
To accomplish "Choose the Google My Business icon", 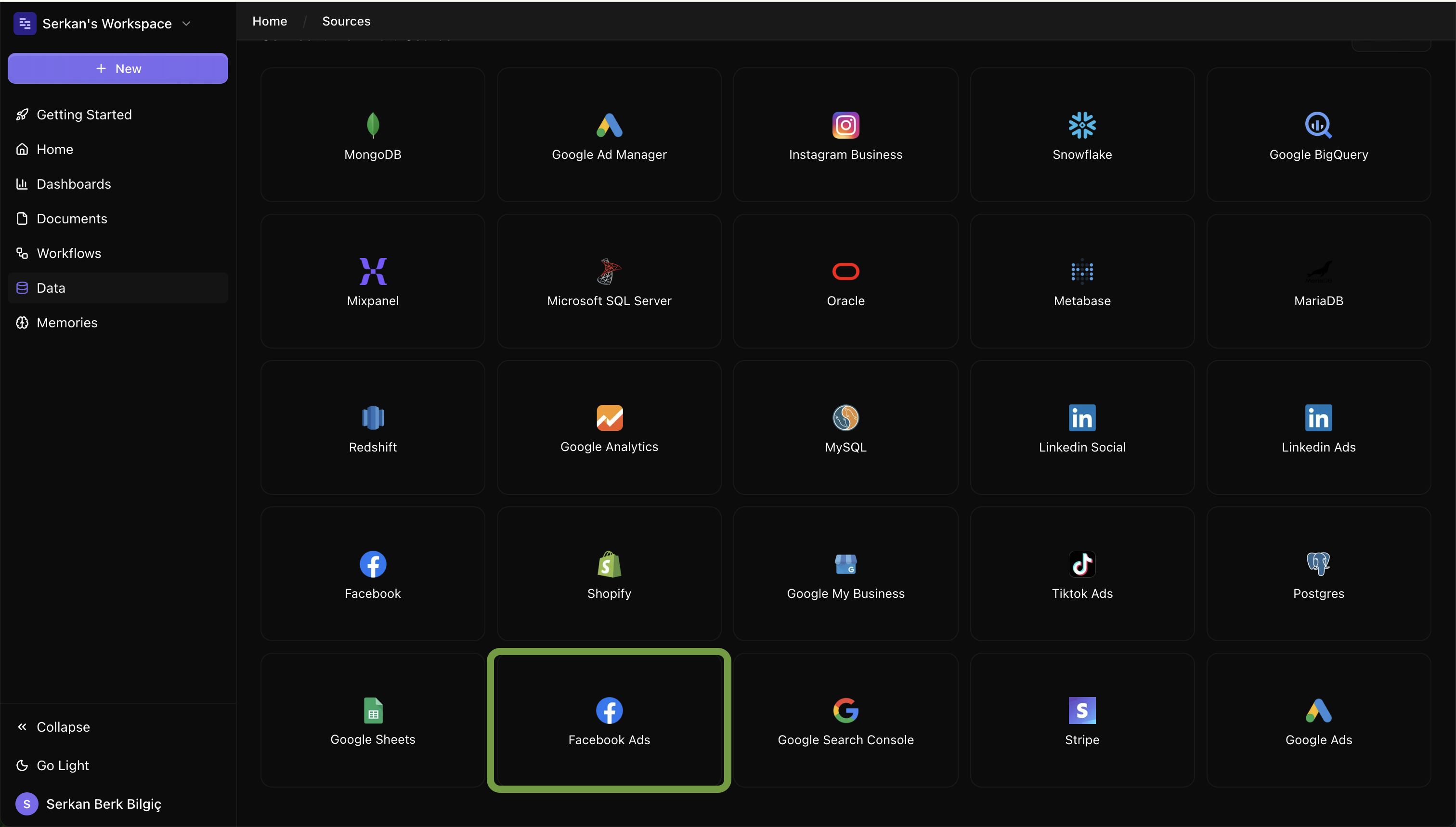I will (x=845, y=564).
